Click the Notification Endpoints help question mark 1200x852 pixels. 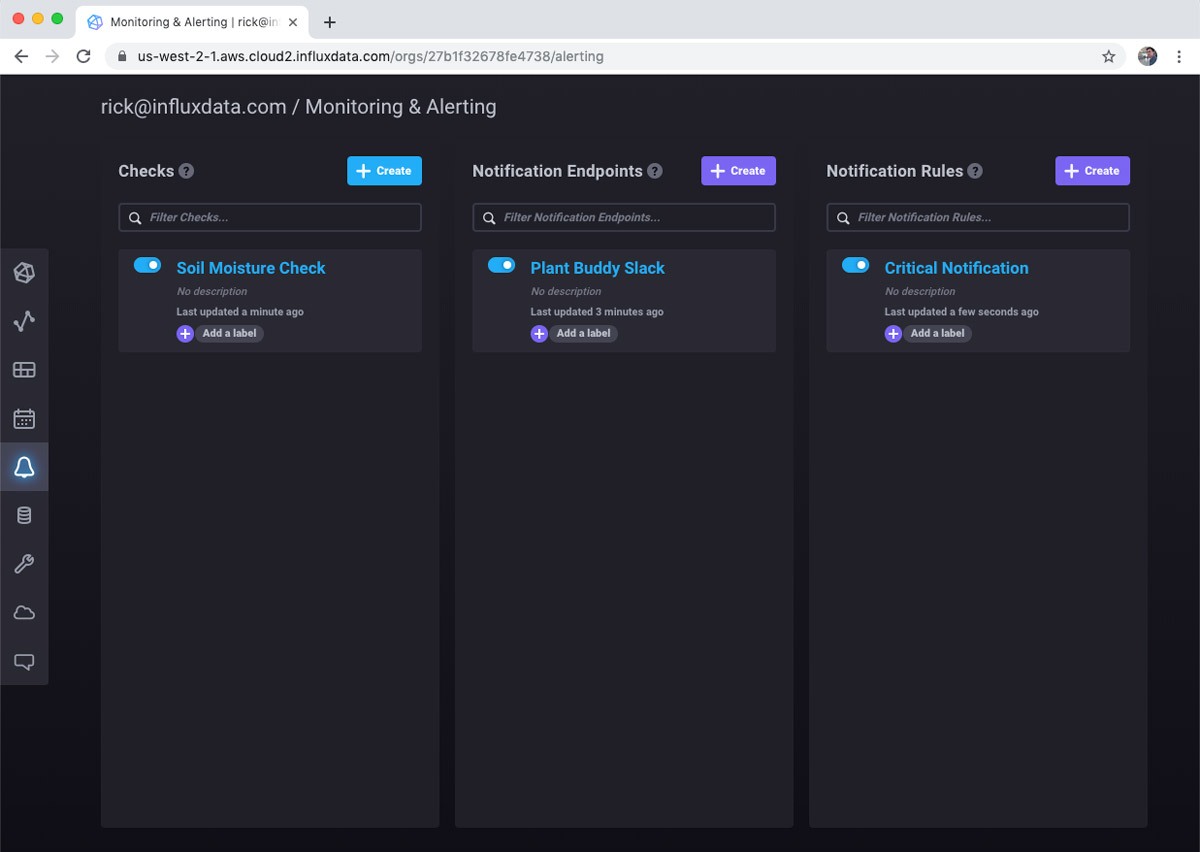tap(656, 171)
